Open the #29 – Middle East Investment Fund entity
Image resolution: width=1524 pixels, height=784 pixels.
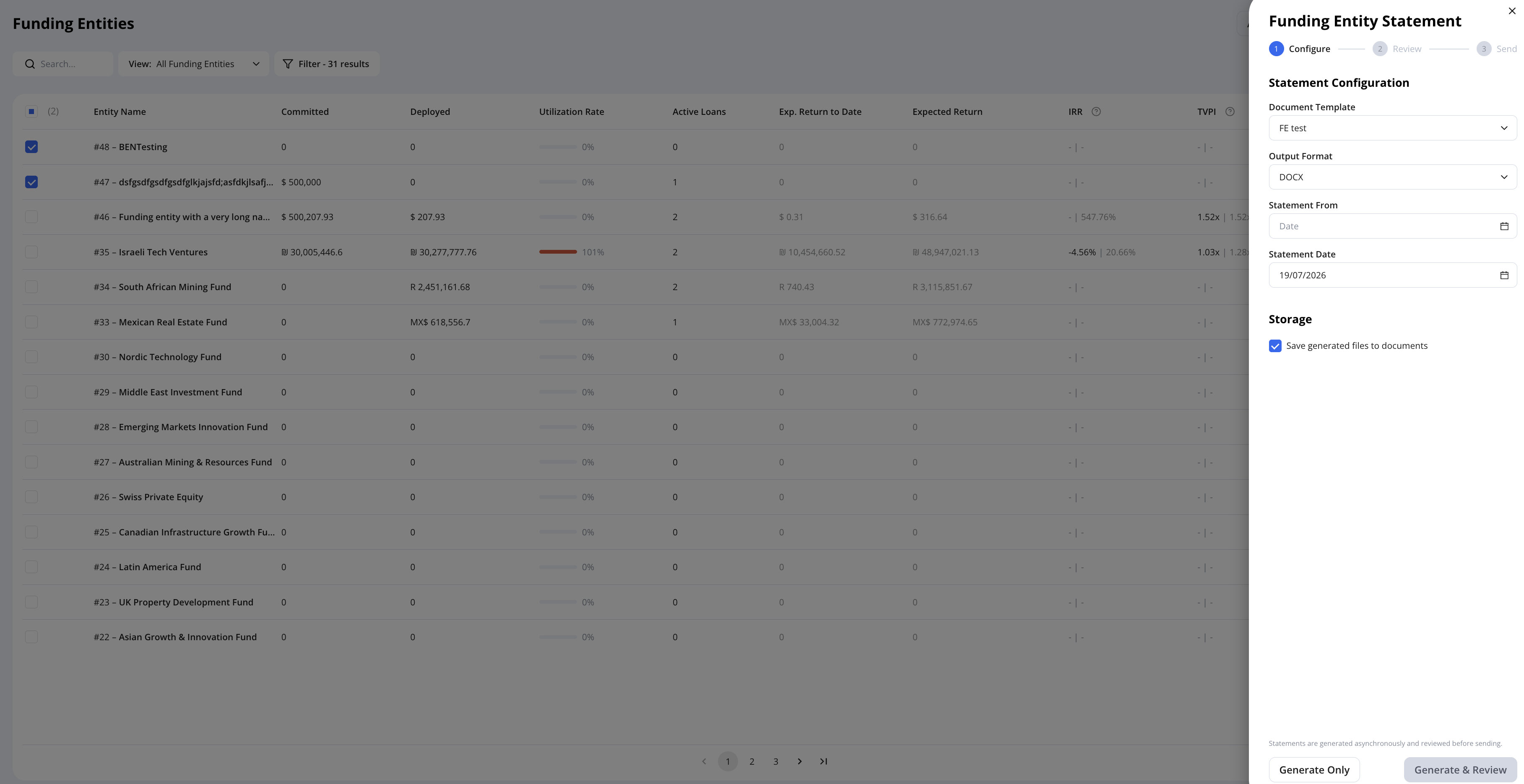167,392
